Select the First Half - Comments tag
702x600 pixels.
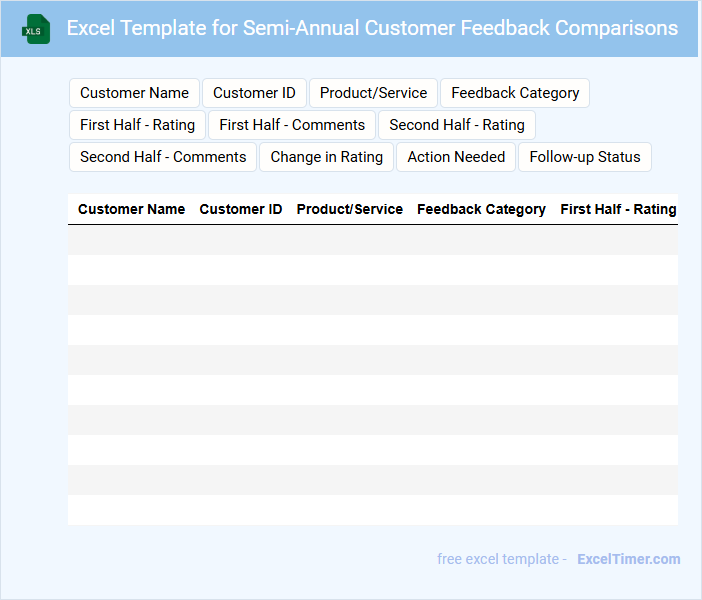point(292,125)
